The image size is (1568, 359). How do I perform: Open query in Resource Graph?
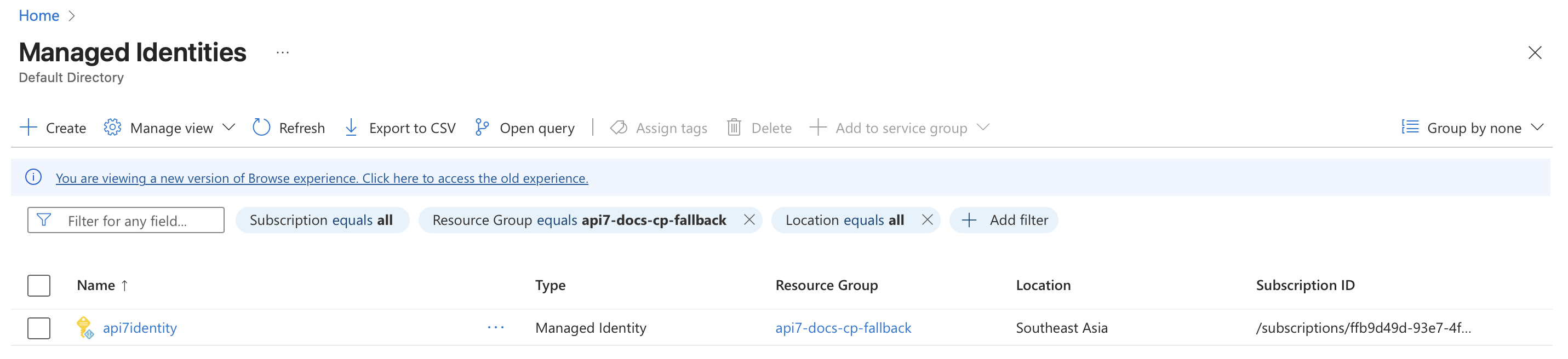tap(525, 128)
